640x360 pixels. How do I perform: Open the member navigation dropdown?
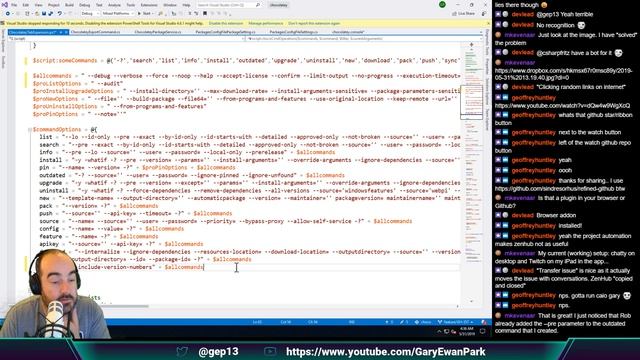point(364,39)
